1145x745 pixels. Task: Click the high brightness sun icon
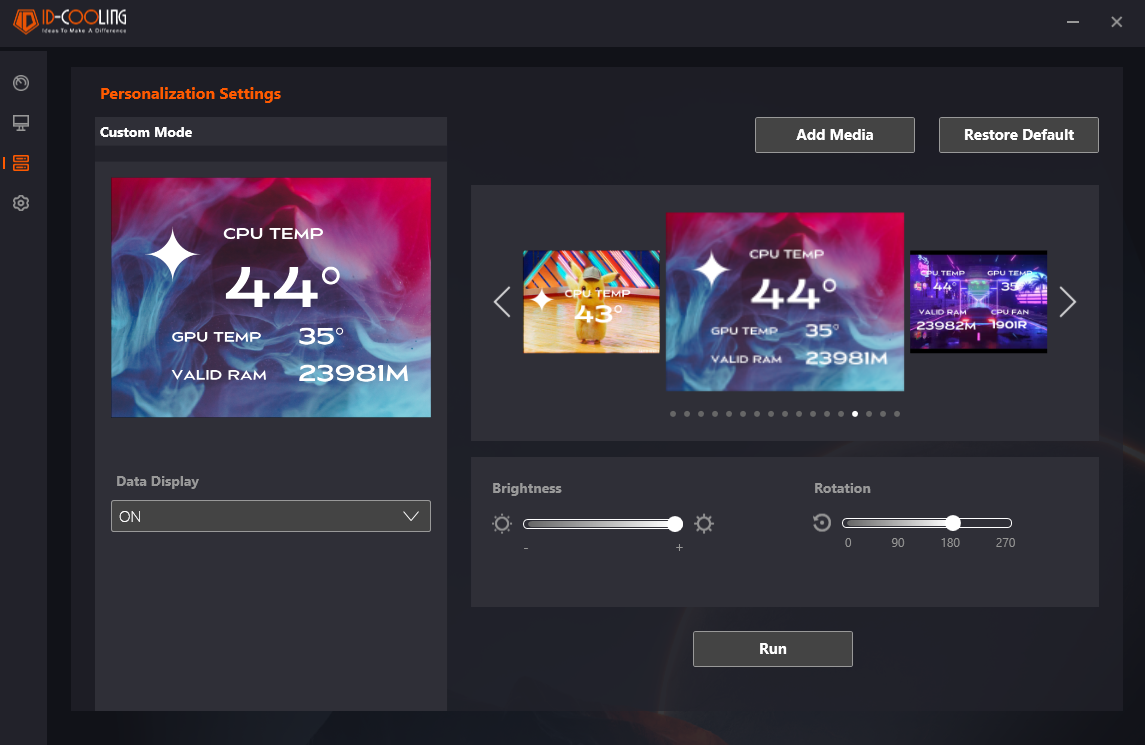coord(704,524)
